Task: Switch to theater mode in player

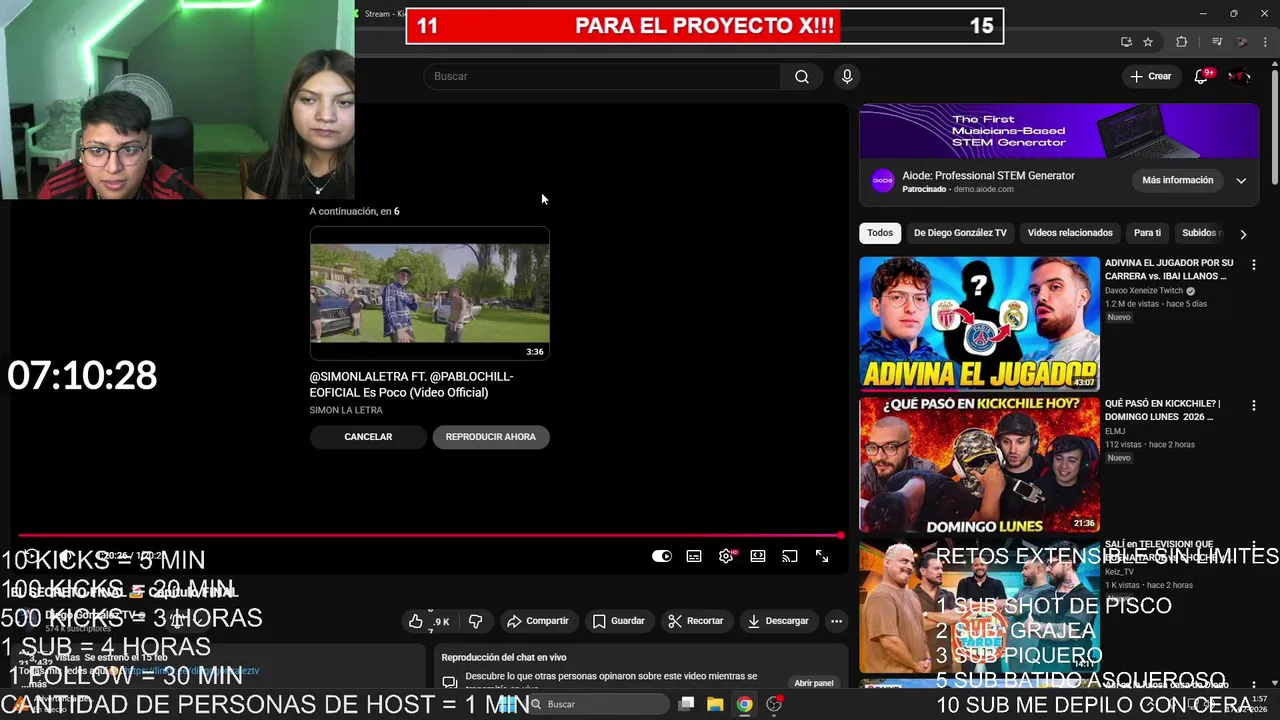Action: (x=758, y=556)
